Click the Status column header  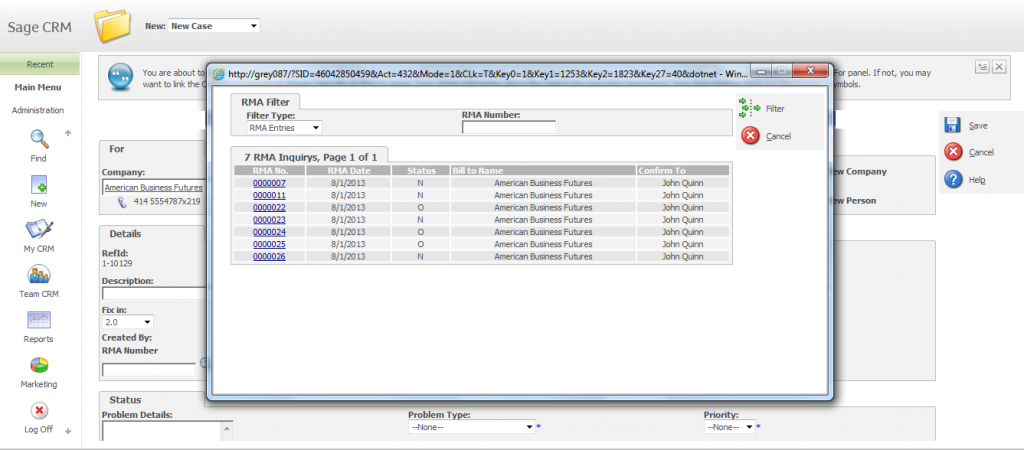(421, 170)
